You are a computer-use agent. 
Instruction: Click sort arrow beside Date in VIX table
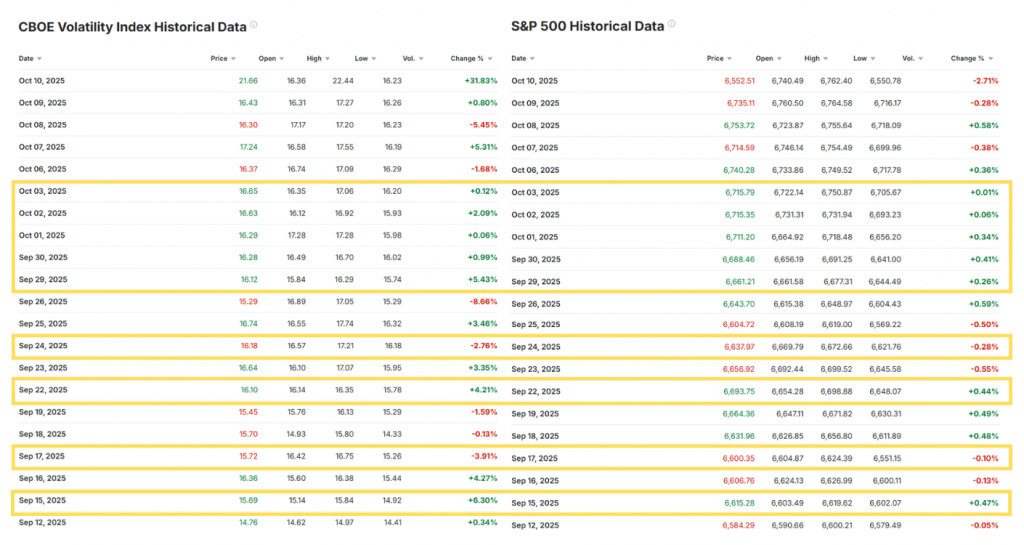(x=40, y=59)
